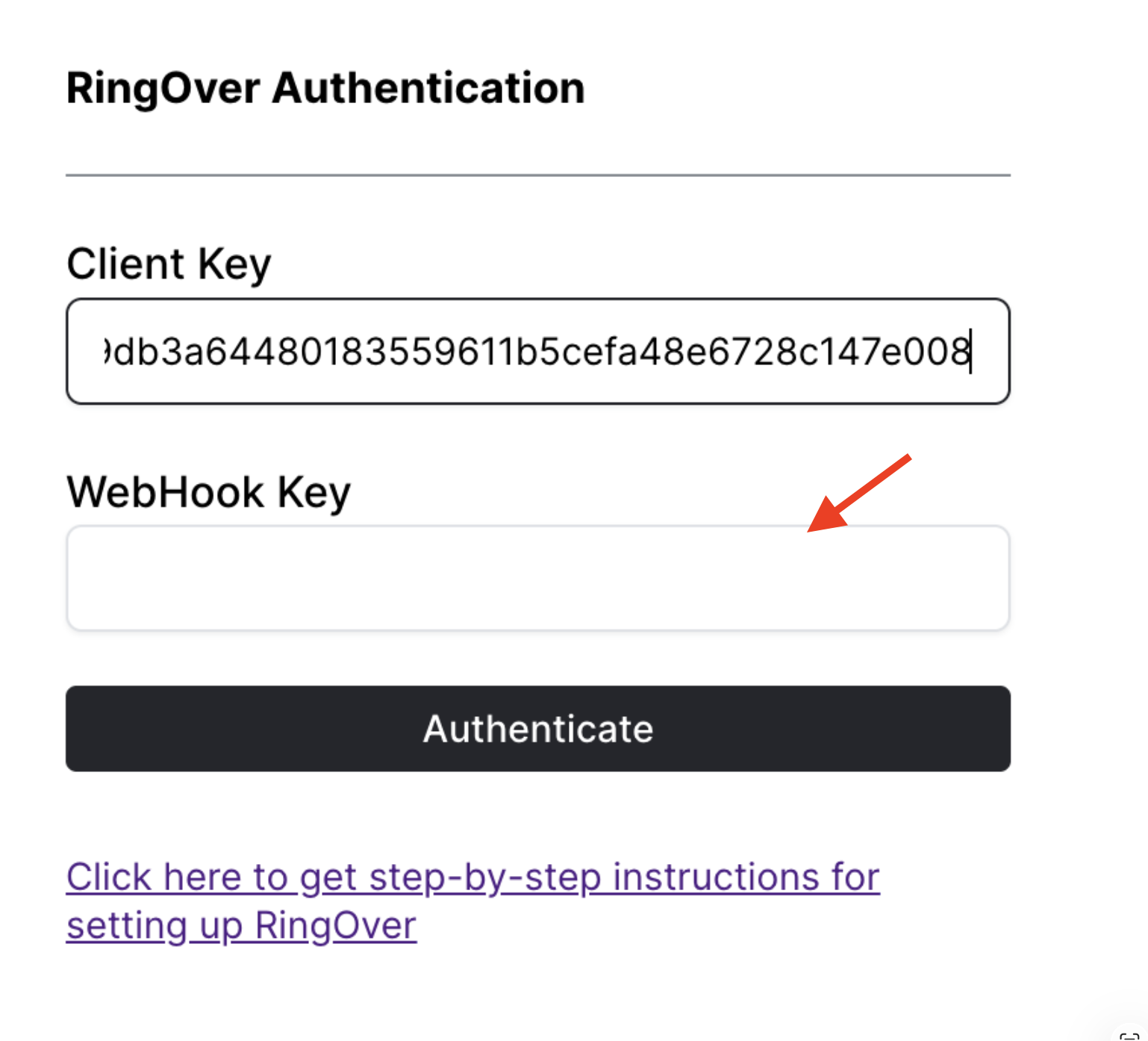Click the start of the truncated client key value
1148x1041 pixels.
(x=109, y=352)
